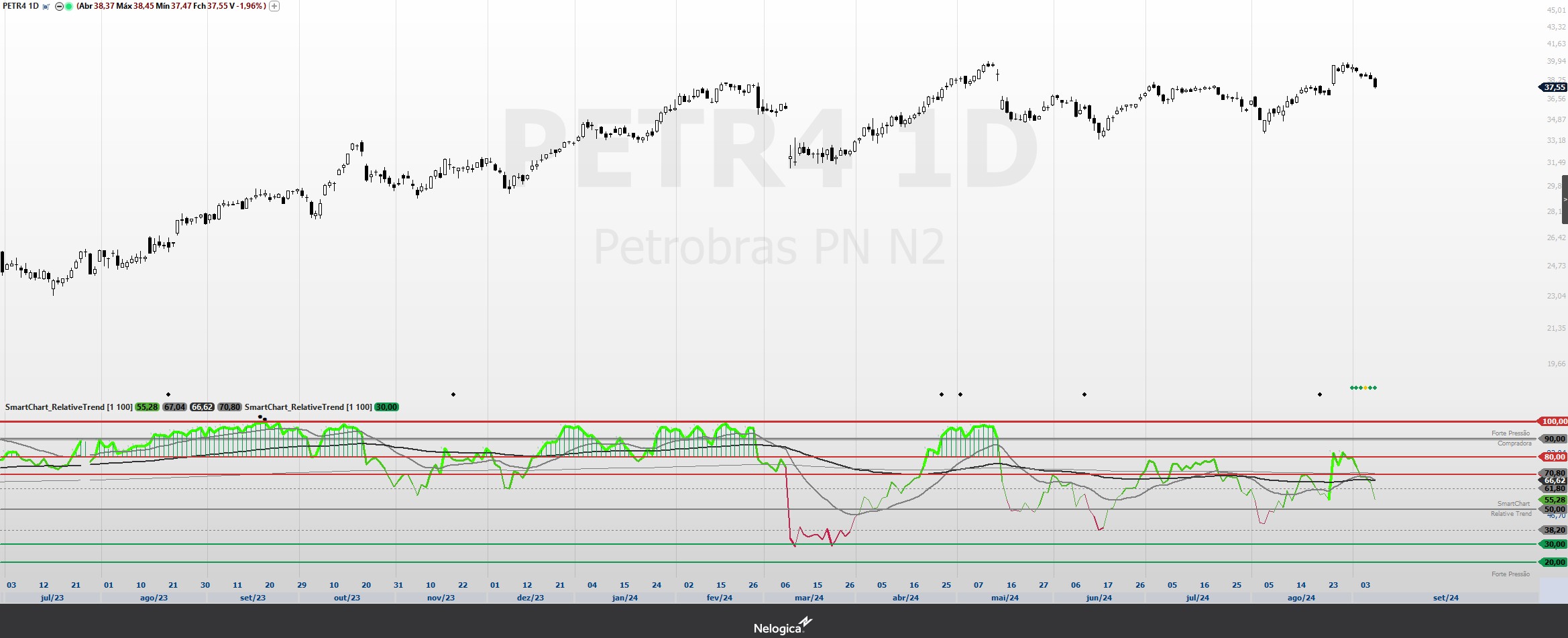The image size is (1568, 638).
Task: Click the black diamond marker near ago/23 21
Action: coord(168,394)
